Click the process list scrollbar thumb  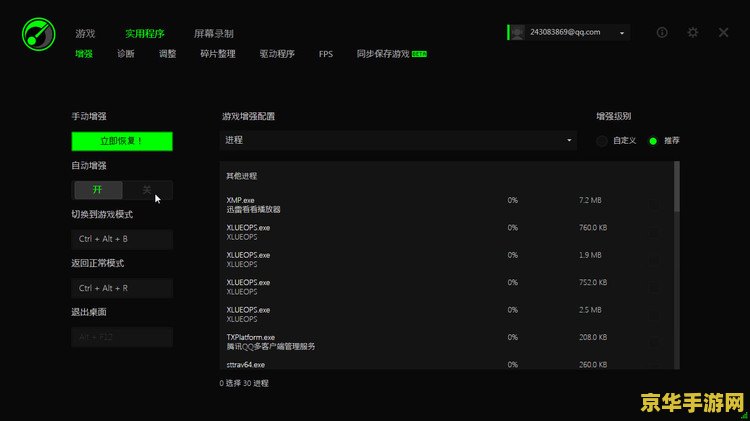pos(677,187)
